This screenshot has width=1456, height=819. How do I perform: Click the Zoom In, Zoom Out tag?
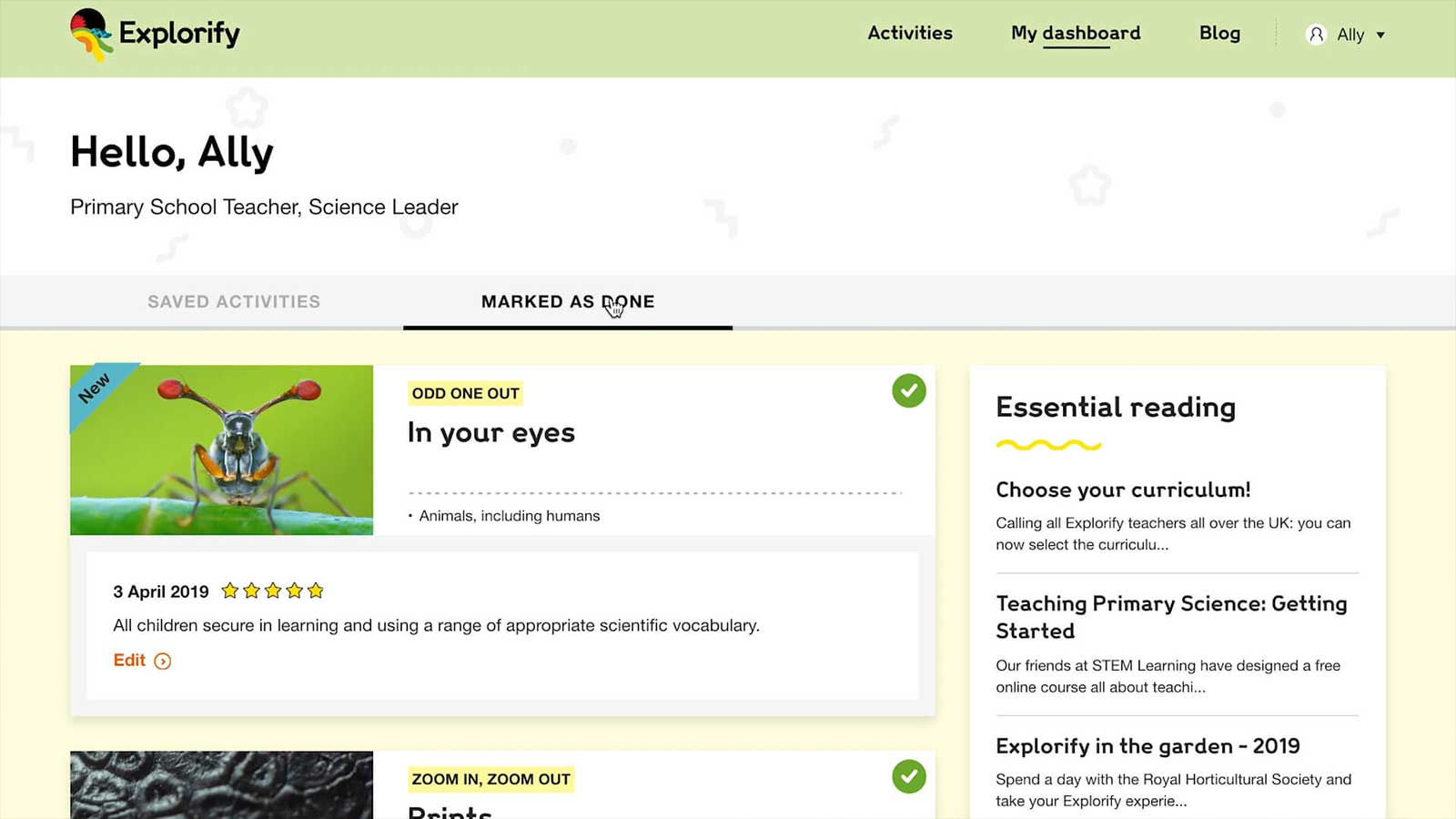490,779
